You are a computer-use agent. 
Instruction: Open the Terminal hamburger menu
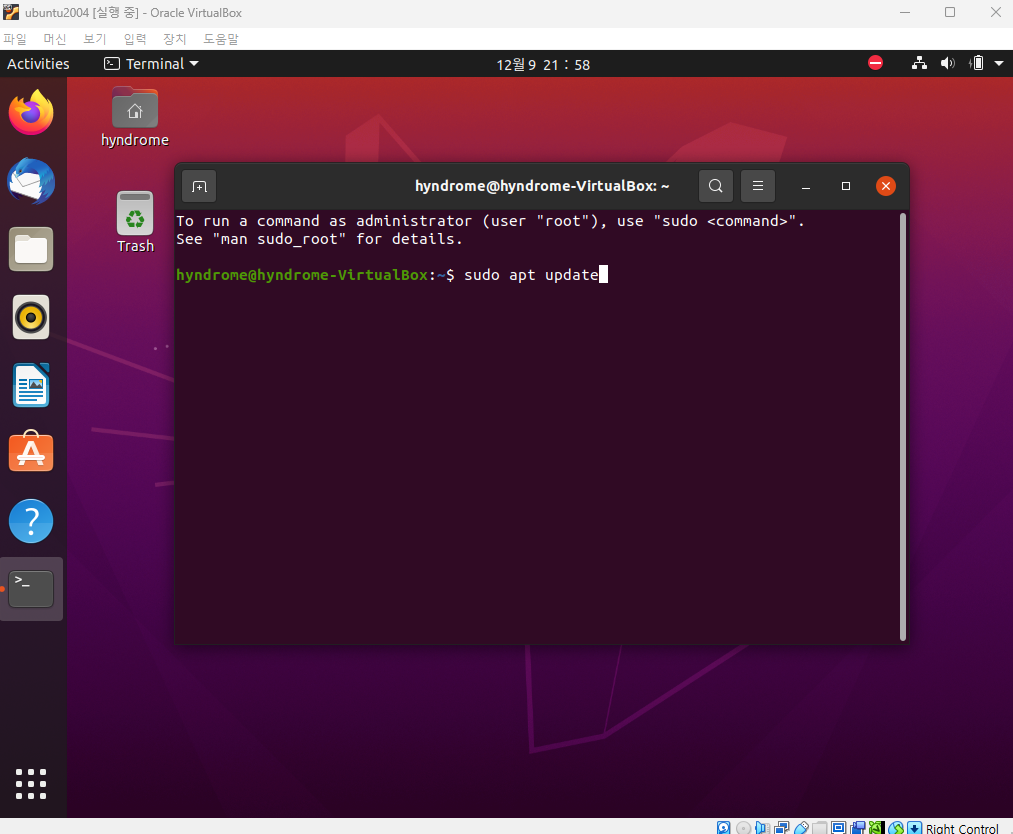pyautogui.click(x=758, y=186)
